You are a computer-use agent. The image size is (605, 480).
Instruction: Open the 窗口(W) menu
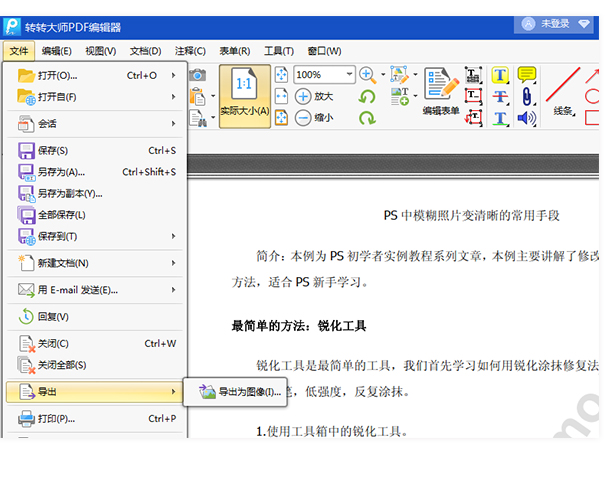(x=324, y=51)
